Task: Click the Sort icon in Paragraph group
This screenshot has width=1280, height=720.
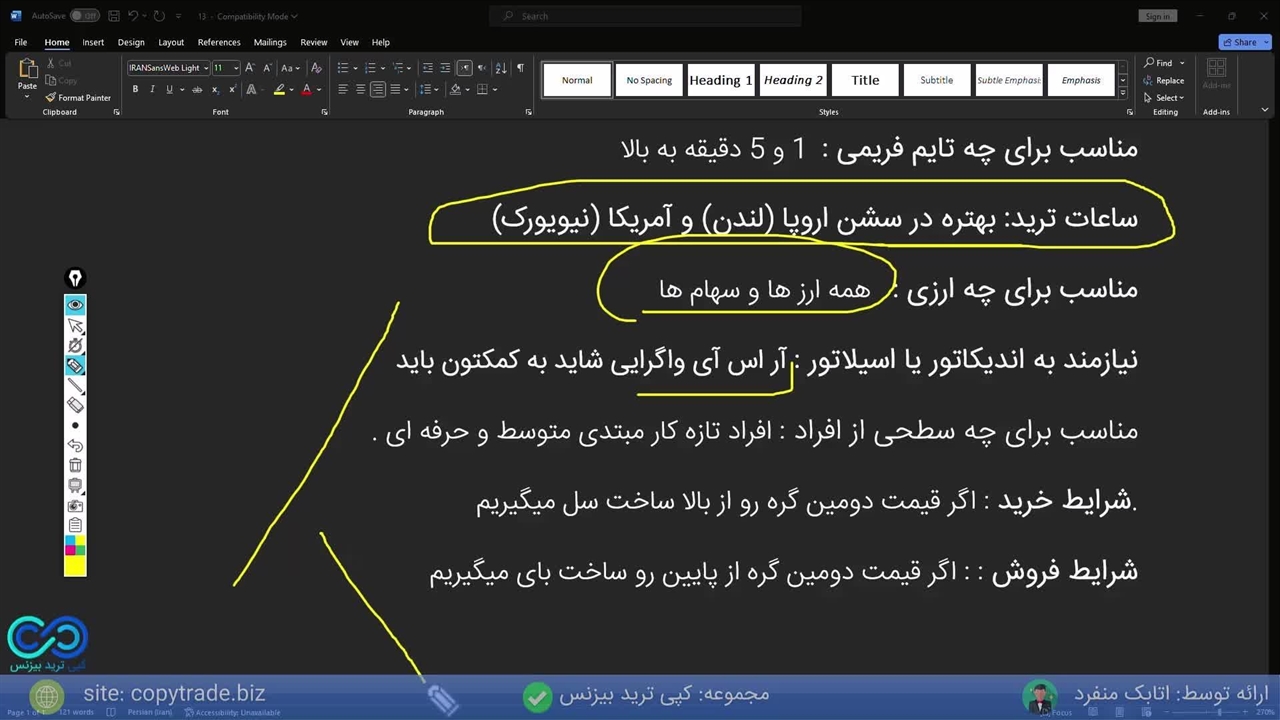Action: point(502,68)
